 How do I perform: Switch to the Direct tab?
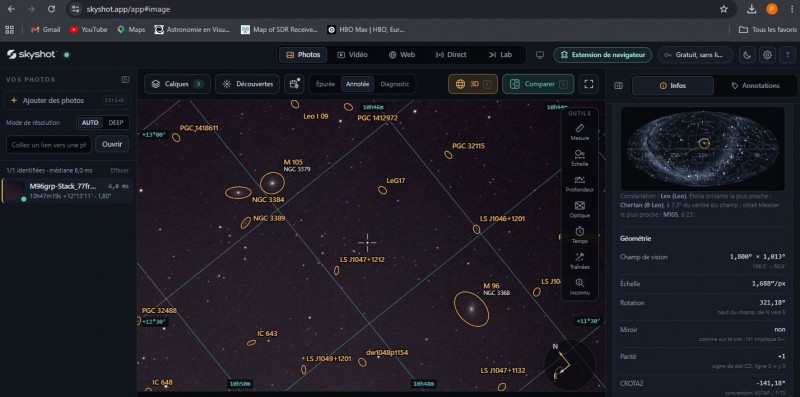(x=451, y=55)
